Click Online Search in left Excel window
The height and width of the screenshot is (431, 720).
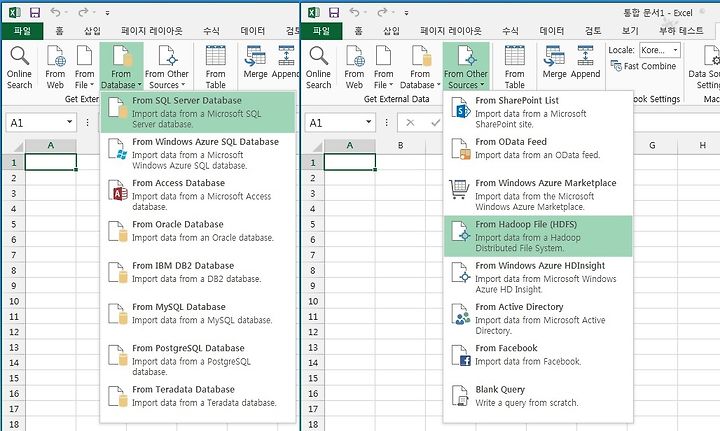tap(19, 67)
